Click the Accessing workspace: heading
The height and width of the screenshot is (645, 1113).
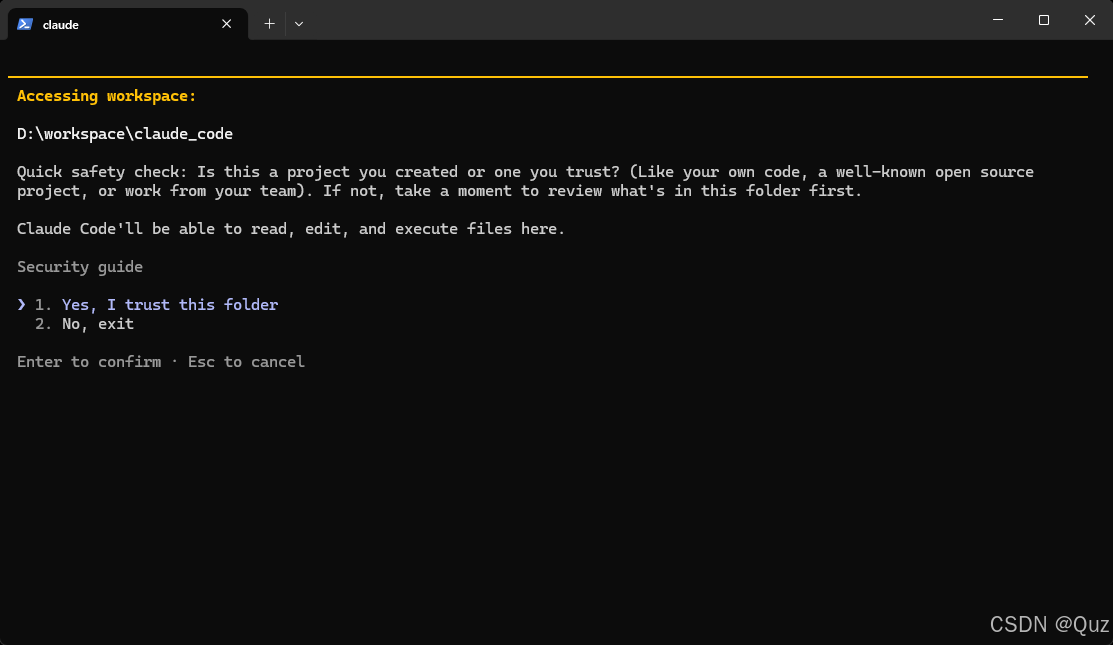tap(106, 96)
